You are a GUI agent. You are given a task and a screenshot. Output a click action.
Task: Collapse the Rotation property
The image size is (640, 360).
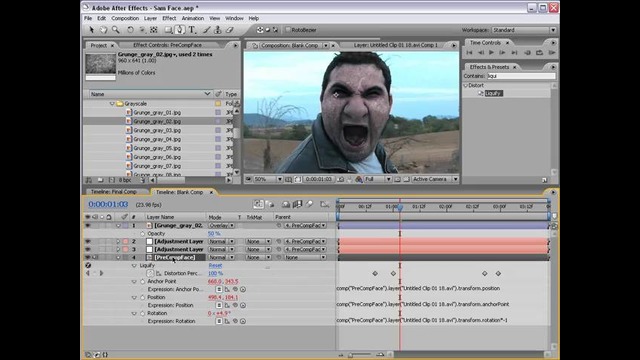(134, 313)
